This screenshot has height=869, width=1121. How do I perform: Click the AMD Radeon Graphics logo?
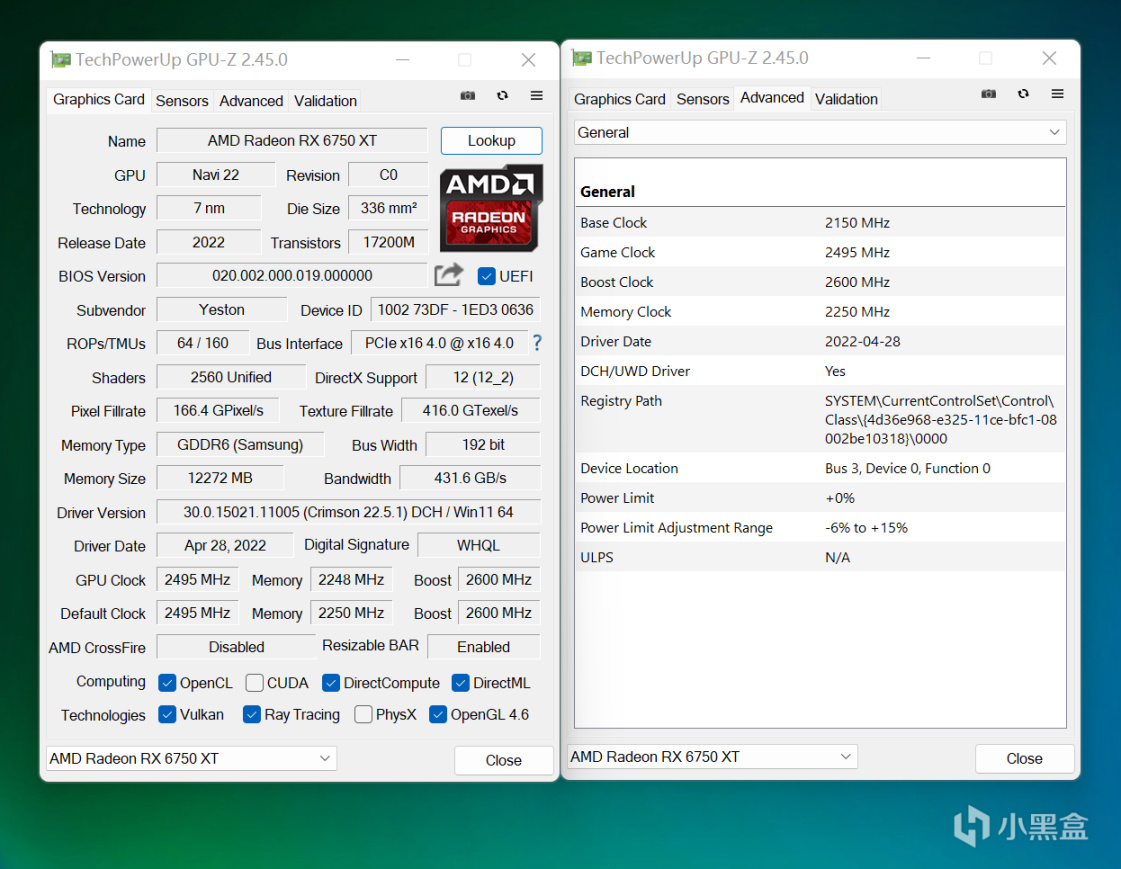click(x=490, y=208)
